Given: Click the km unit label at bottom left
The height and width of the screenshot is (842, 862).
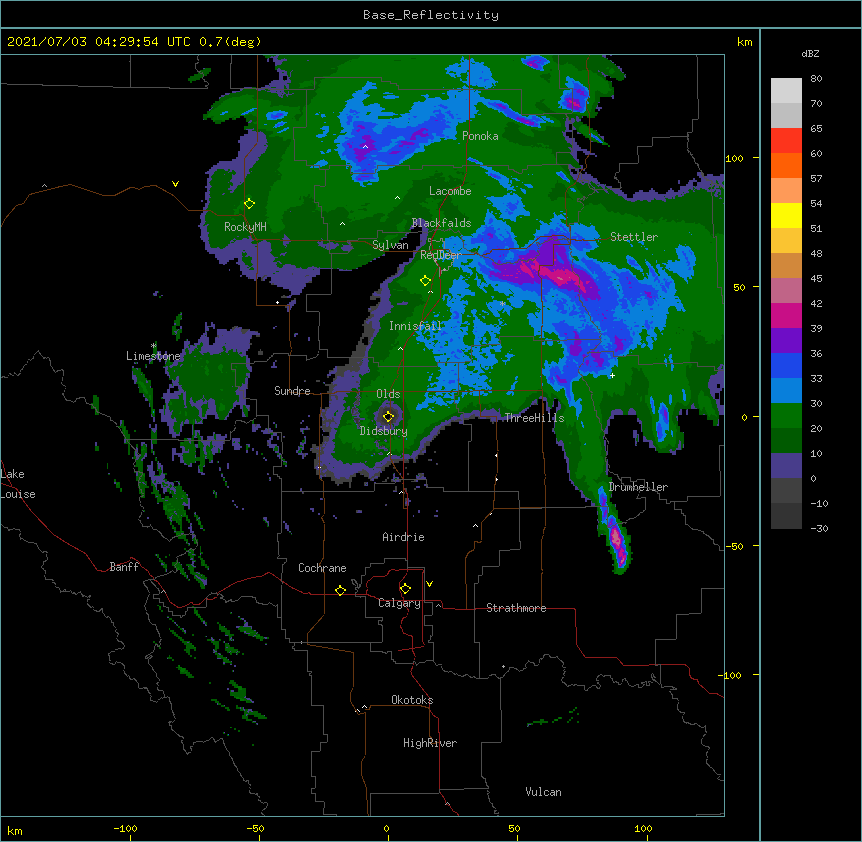Looking at the screenshot, I should pyautogui.click(x=15, y=830).
